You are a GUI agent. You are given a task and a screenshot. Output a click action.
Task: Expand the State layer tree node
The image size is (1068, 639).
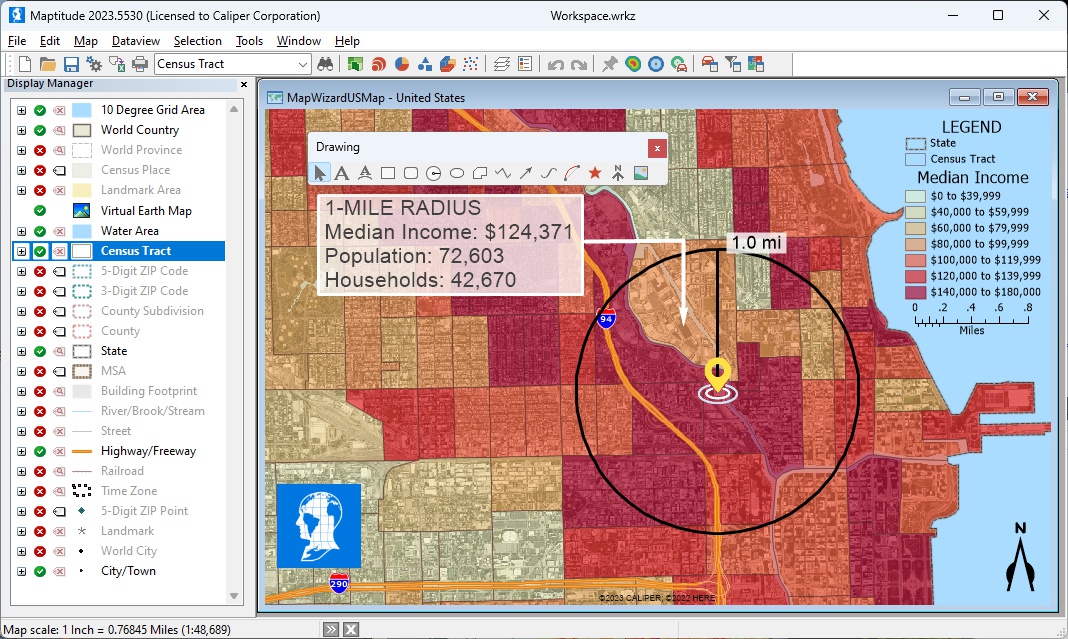click(22, 351)
